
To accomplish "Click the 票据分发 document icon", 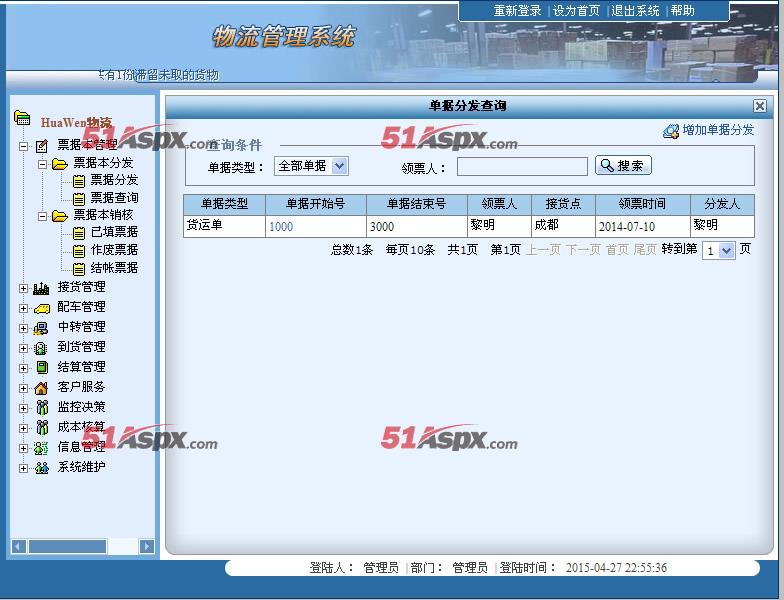I will point(78,181).
